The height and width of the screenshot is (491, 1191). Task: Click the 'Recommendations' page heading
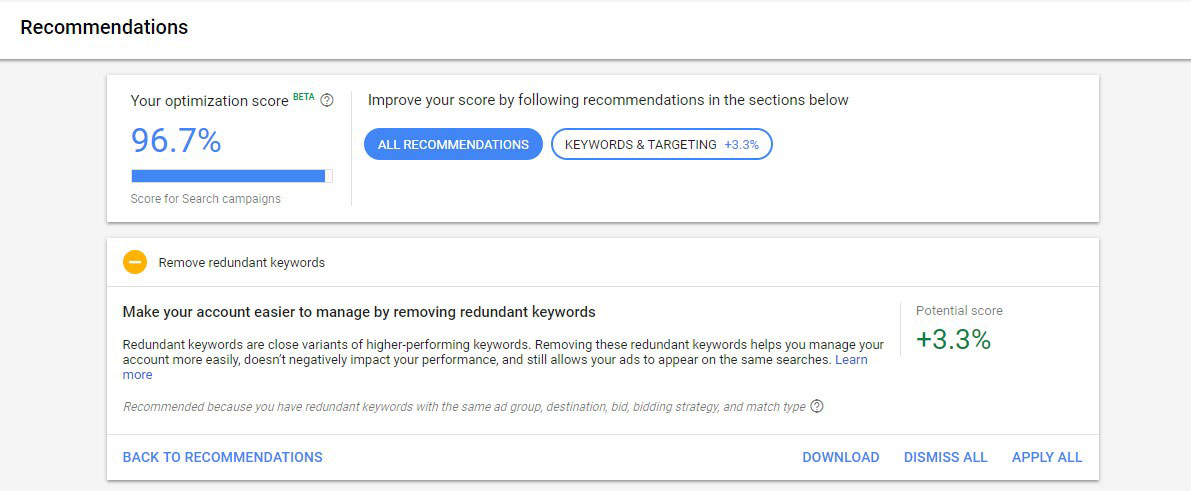(x=104, y=28)
